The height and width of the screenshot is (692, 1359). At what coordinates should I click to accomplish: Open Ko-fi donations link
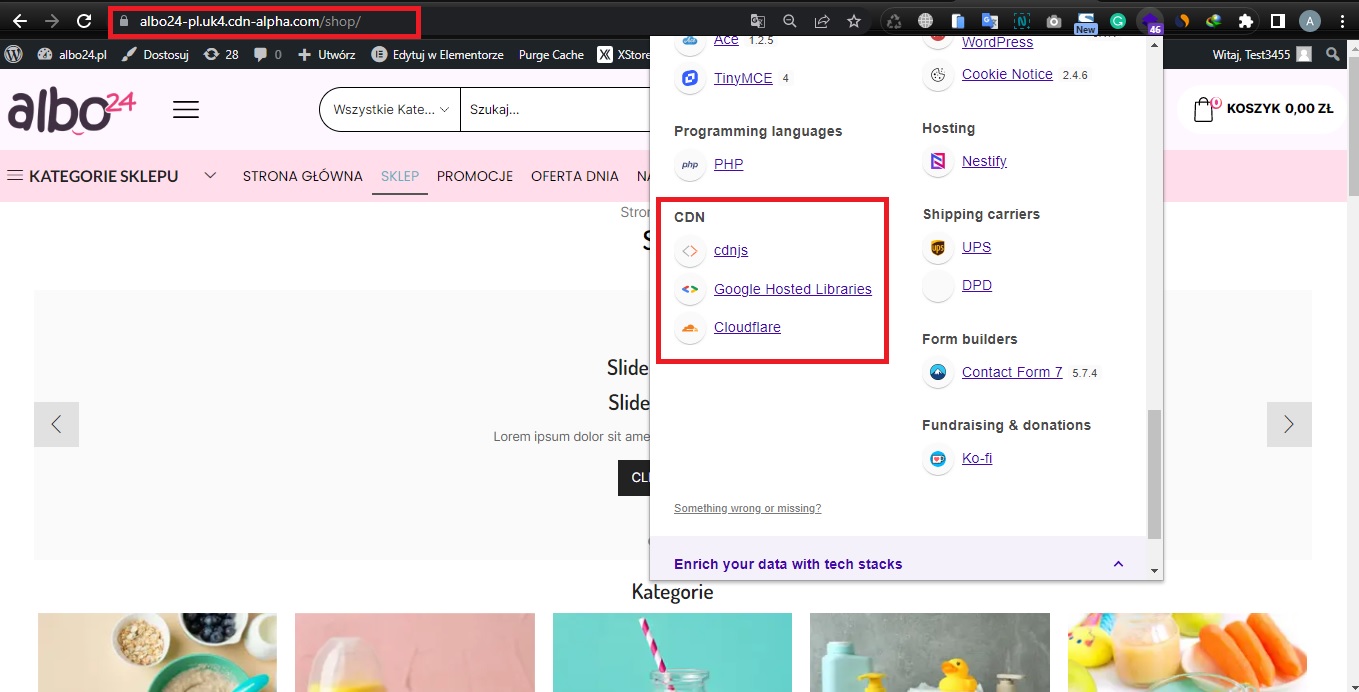977,458
